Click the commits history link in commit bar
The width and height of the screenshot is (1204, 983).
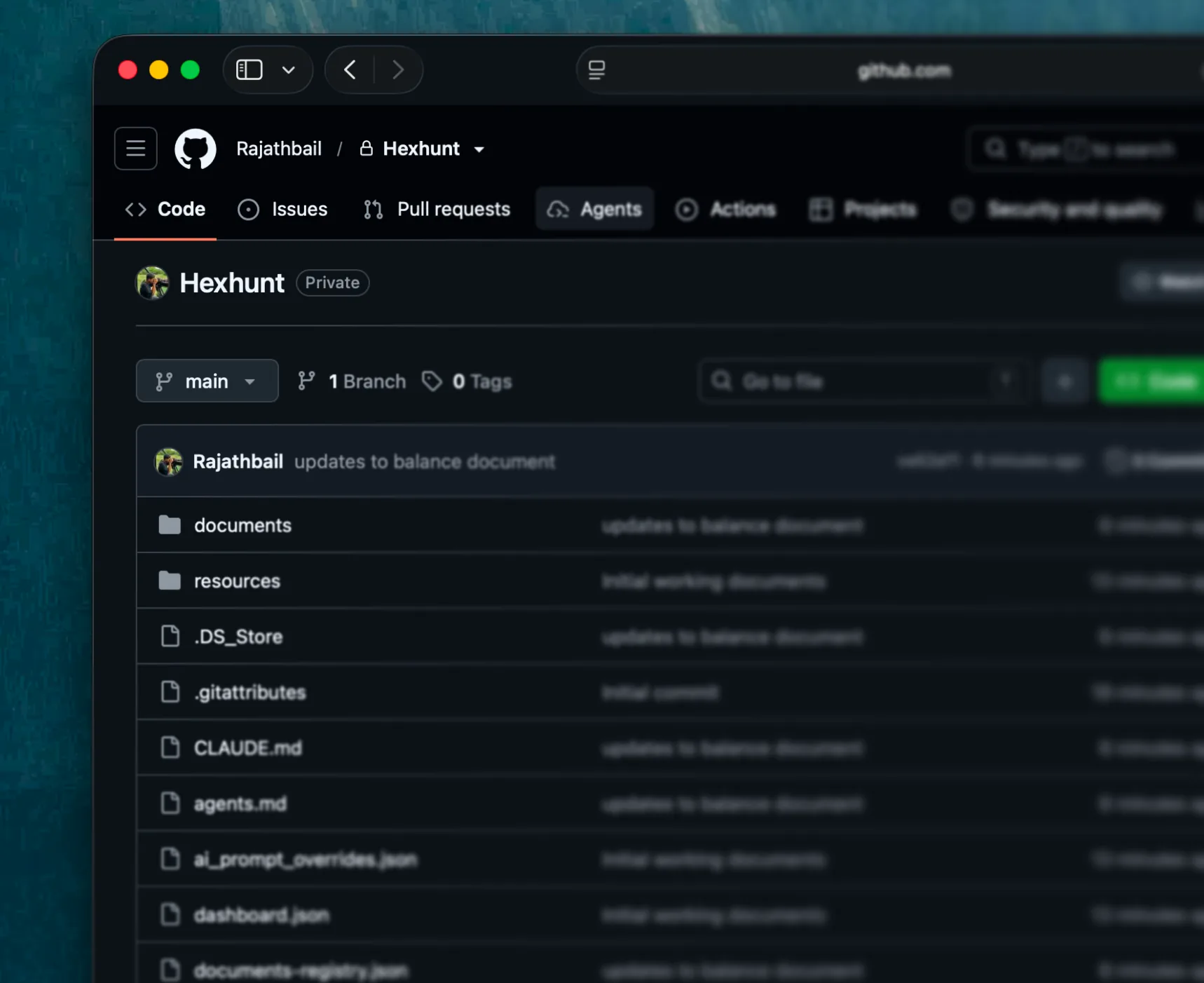coord(1154,461)
